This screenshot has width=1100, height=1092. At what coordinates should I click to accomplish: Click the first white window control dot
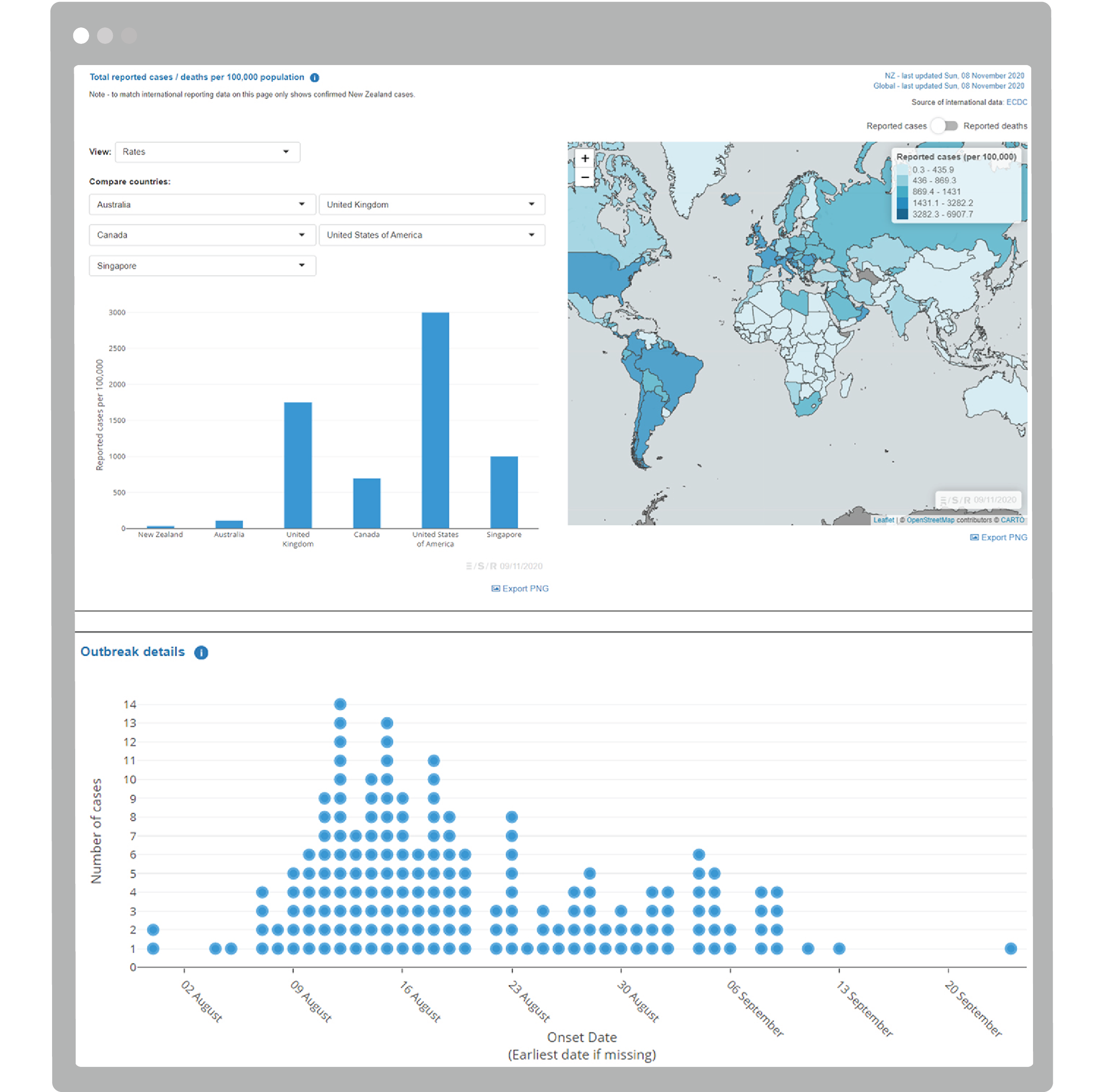81,36
